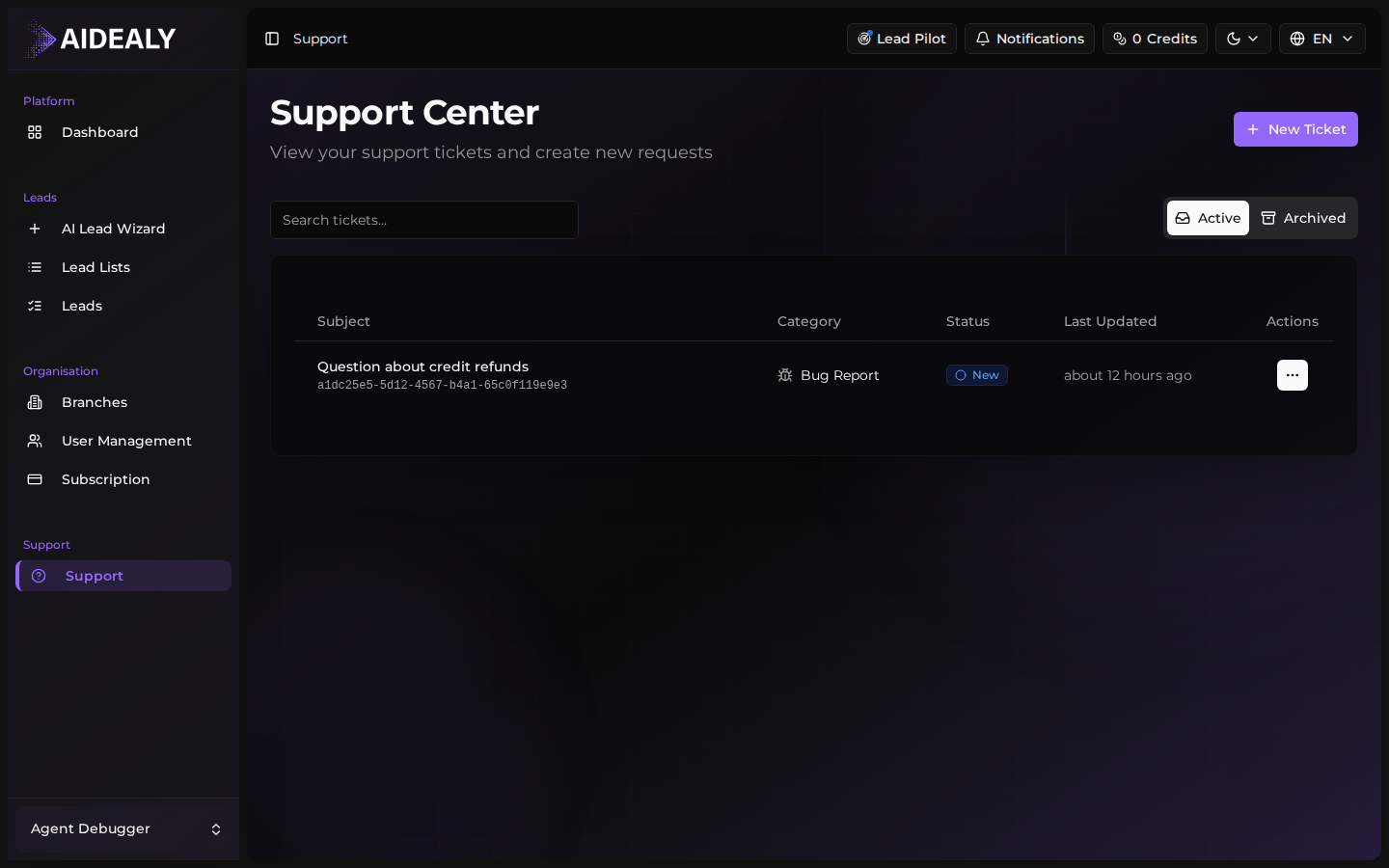
Task: Open the theme moon dropdown
Action: [1243, 39]
